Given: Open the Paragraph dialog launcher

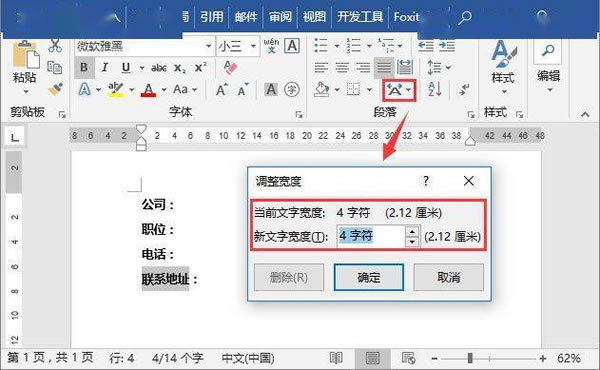Looking at the screenshot, I should tap(471, 114).
